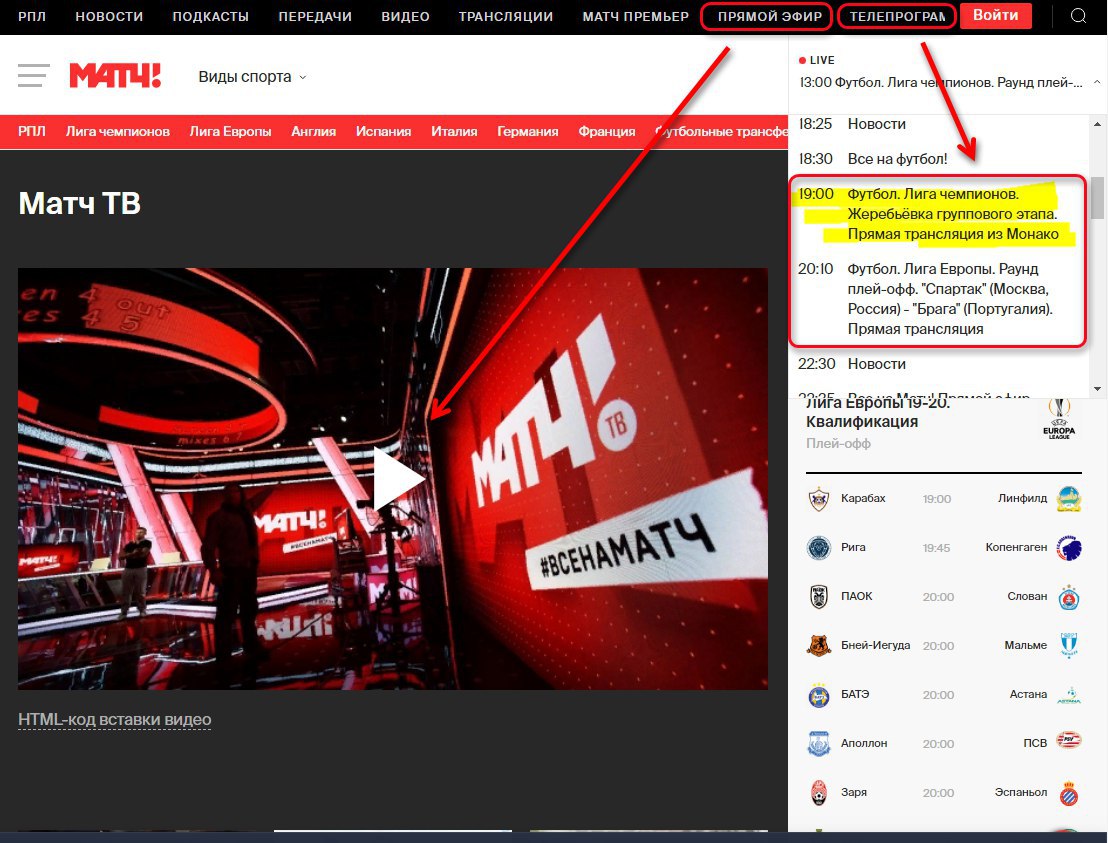The height and width of the screenshot is (843, 1108).
Task: Select the Лига Европы tab
Action: [230, 131]
